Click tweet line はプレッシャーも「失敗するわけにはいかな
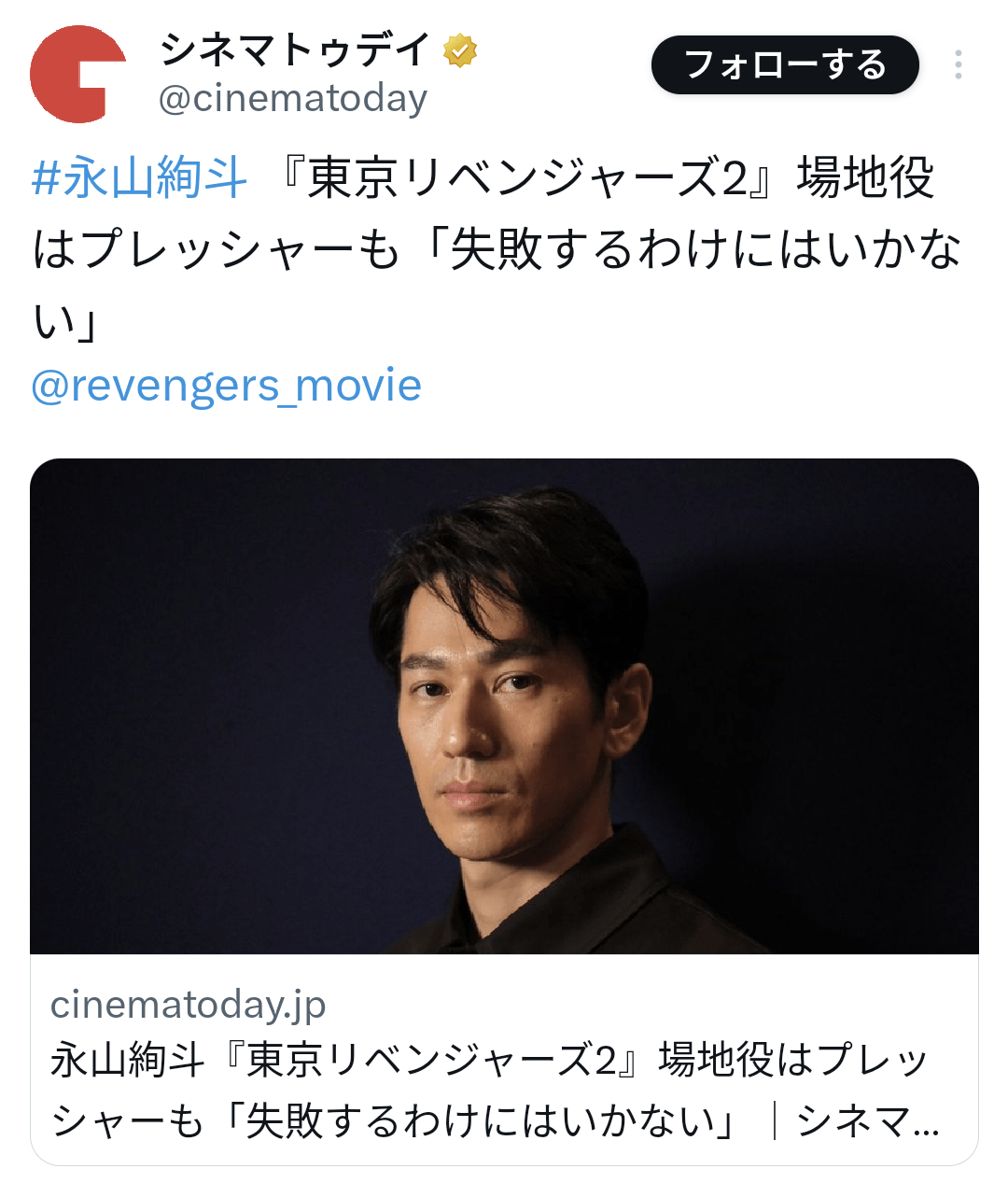This screenshot has width=1008, height=1197. [497, 250]
